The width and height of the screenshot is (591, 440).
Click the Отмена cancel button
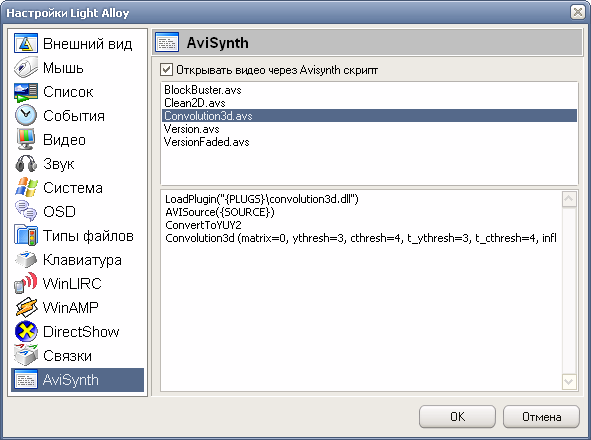click(x=541, y=417)
